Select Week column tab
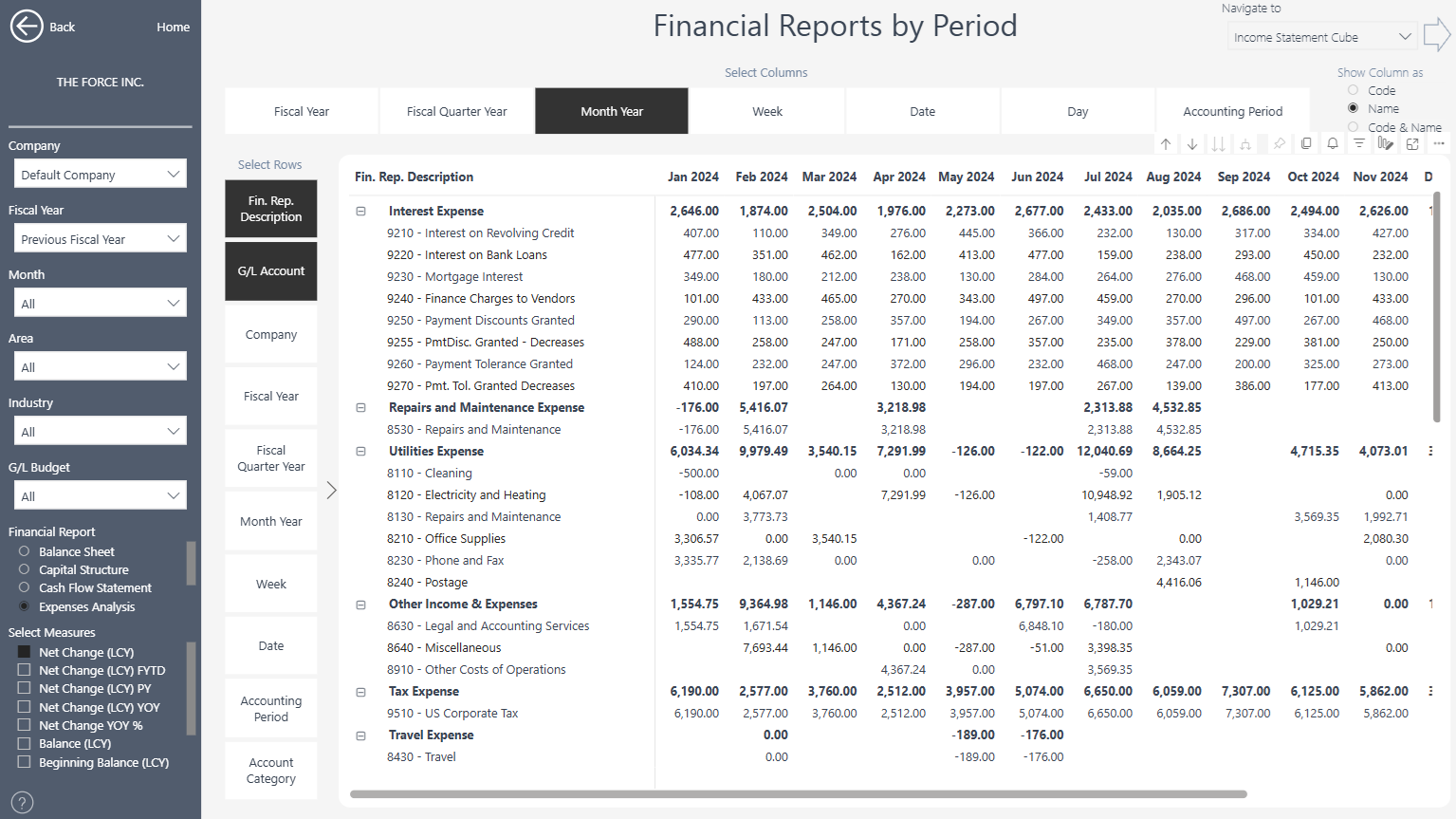 pyautogui.click(x=767, y=111)
